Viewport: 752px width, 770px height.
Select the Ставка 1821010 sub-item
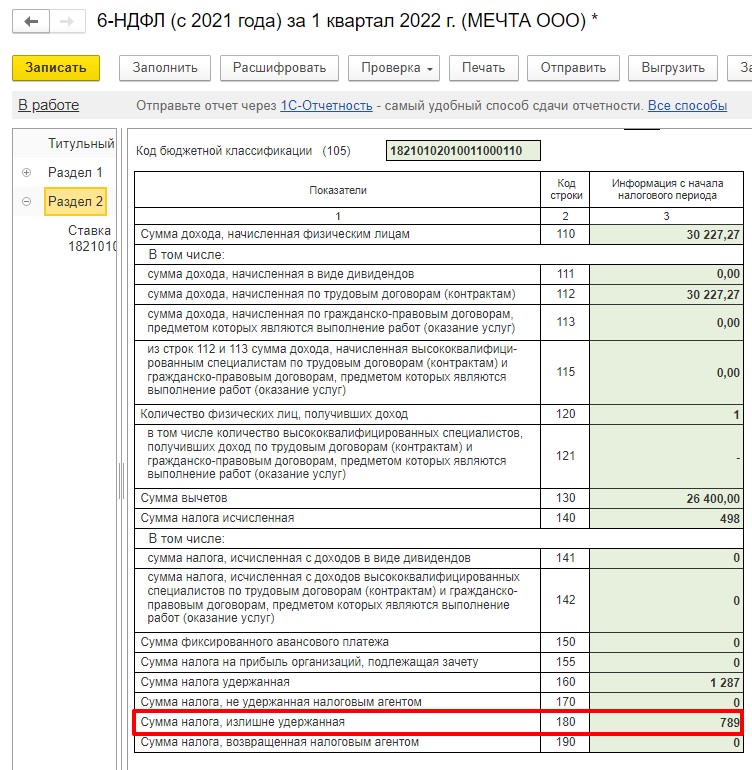tap(92, 238)
